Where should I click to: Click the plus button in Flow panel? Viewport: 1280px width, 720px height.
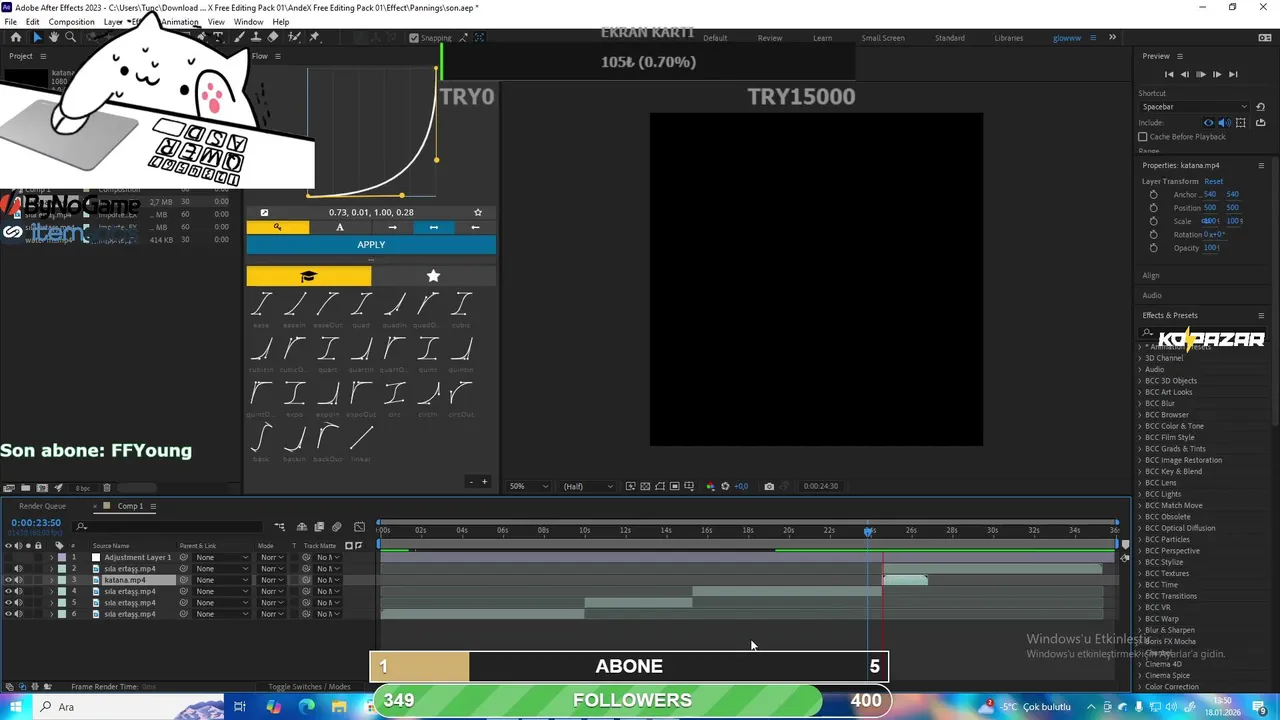click(x=484, y=482)
